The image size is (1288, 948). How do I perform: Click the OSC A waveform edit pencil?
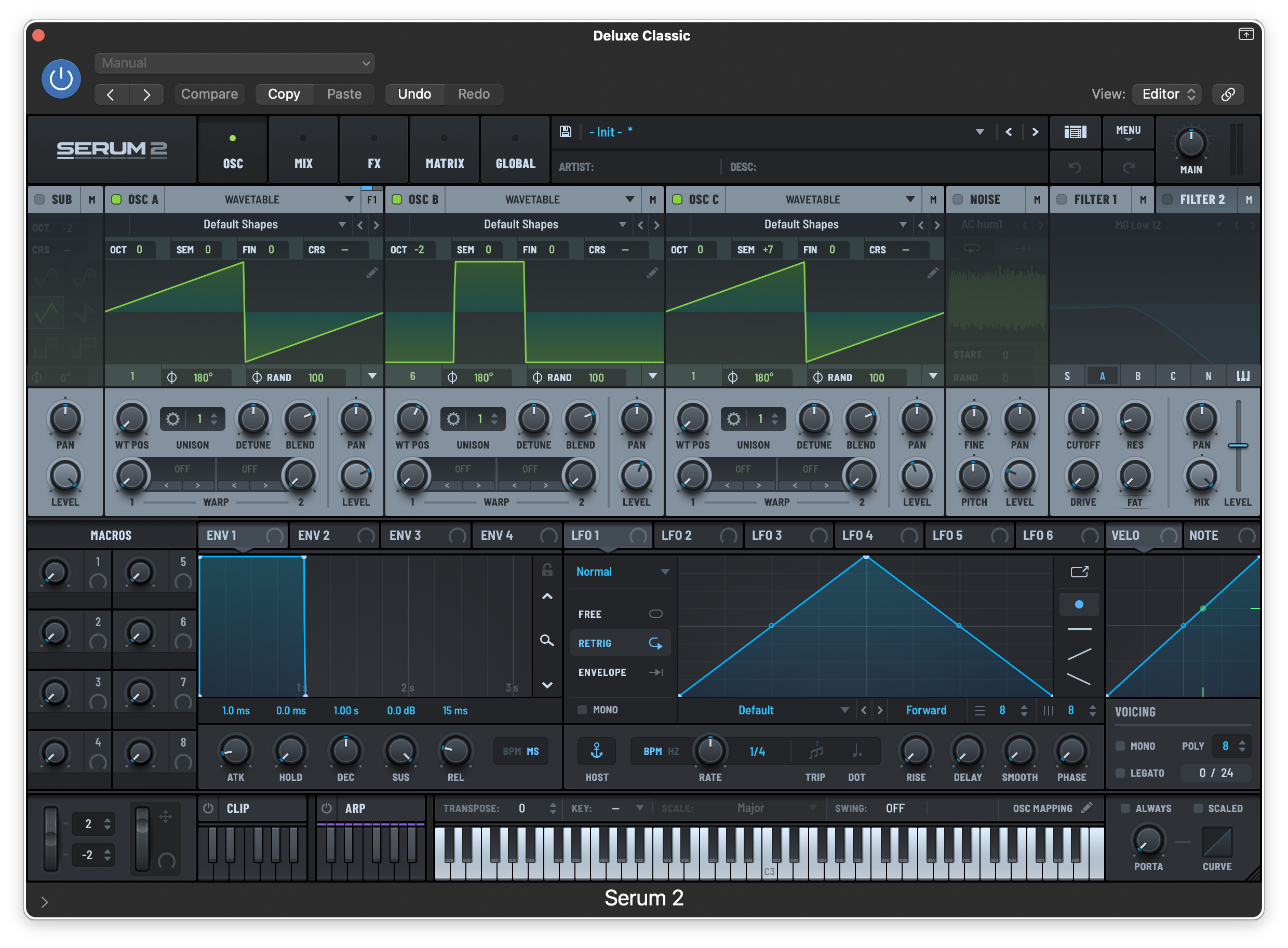(x=372, y=273)
